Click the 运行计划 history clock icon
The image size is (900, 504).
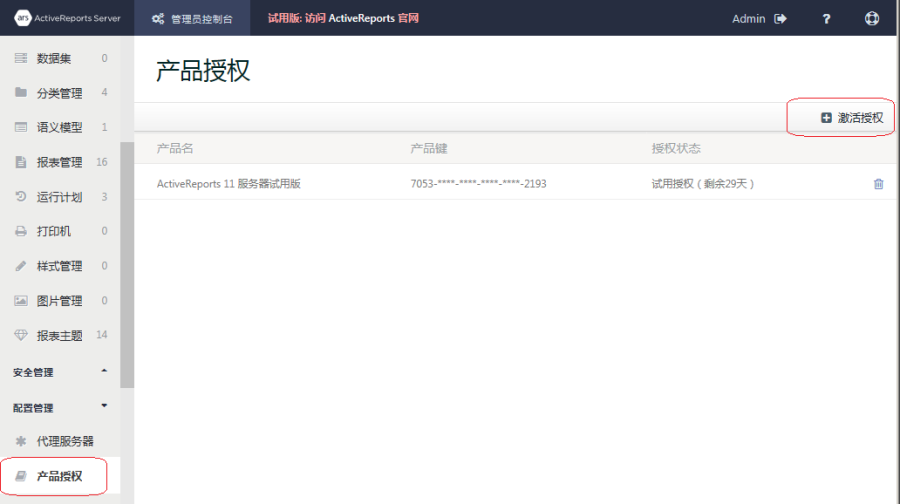pos(21,196)
